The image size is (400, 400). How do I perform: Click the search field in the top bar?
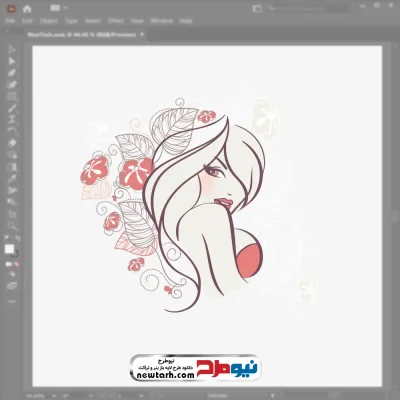[x=308, y=8]
